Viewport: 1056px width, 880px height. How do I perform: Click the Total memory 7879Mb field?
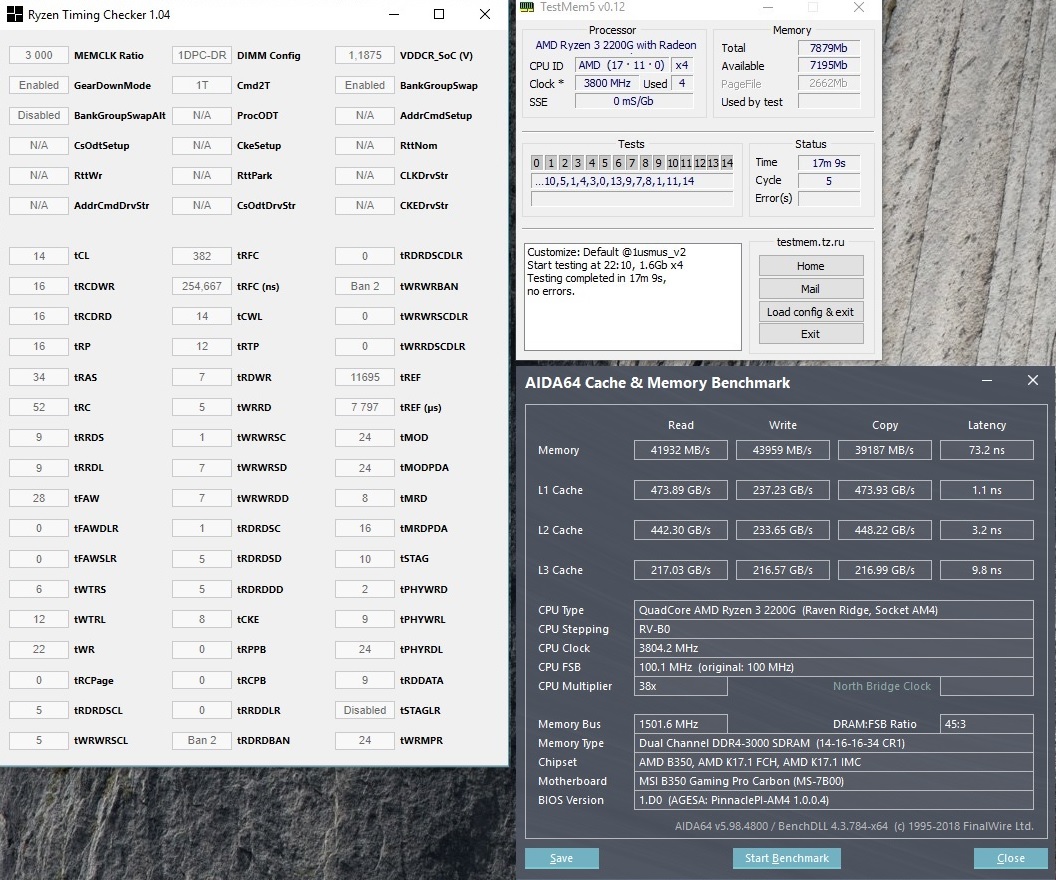pyautogui.click(x=829, y=48)
